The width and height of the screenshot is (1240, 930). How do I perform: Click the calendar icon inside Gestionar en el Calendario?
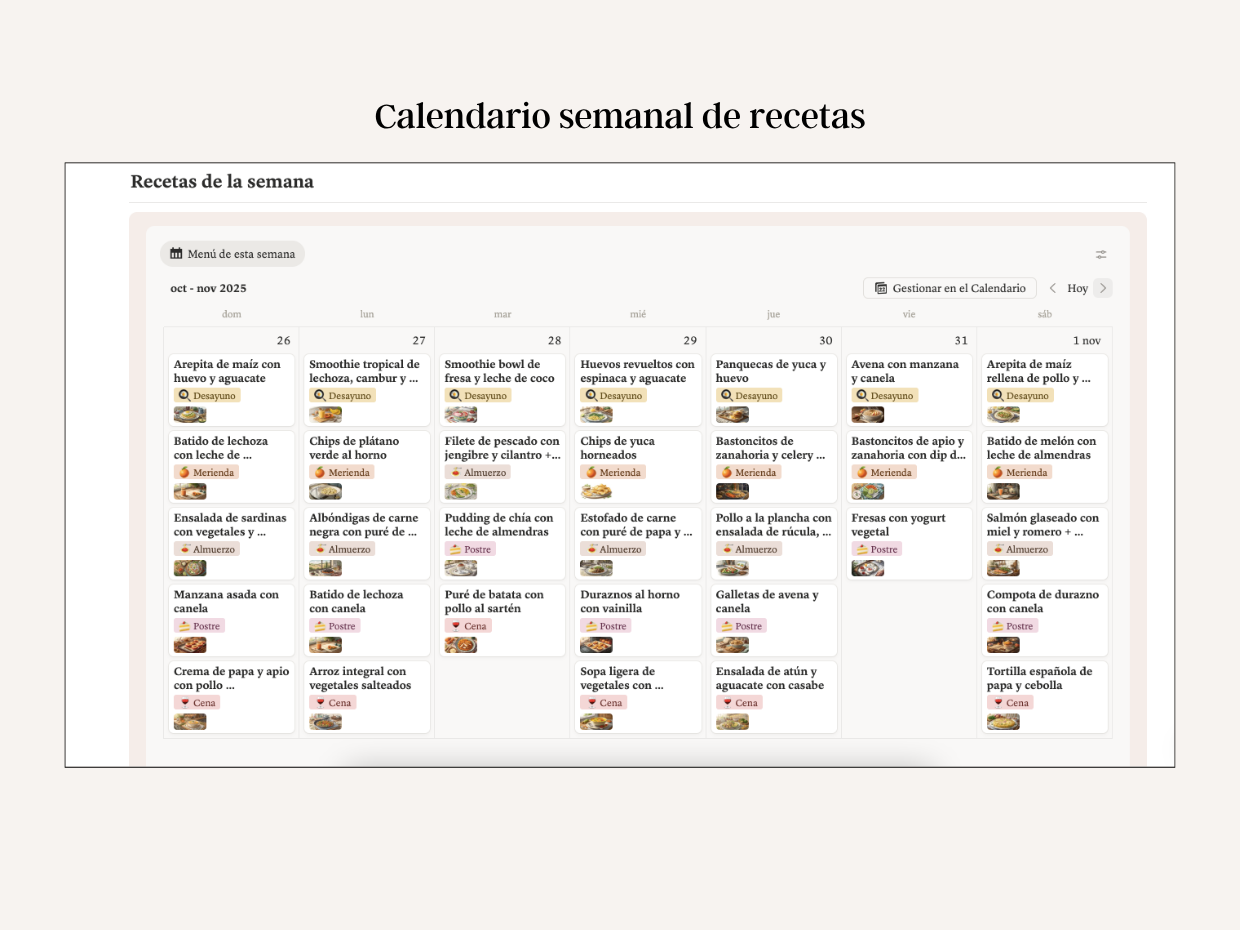[x=880, y=287]
